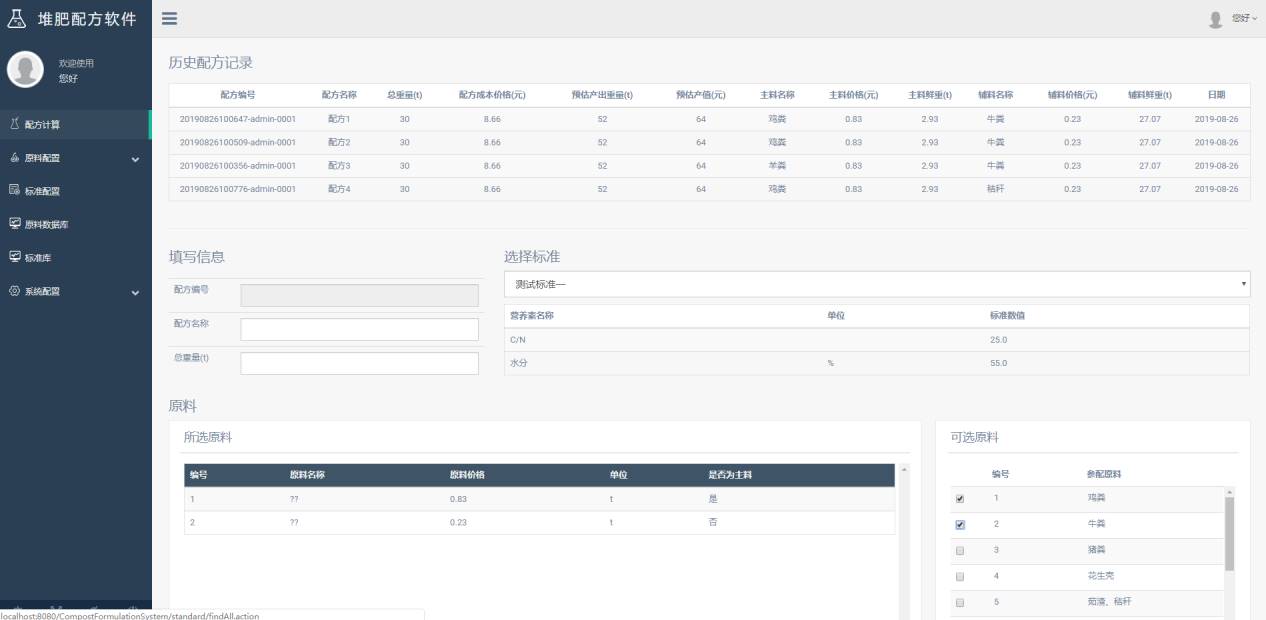1266x620 pixels.
Task: Click the 原料配置 sidebar icon
Action: pos(14,158)
